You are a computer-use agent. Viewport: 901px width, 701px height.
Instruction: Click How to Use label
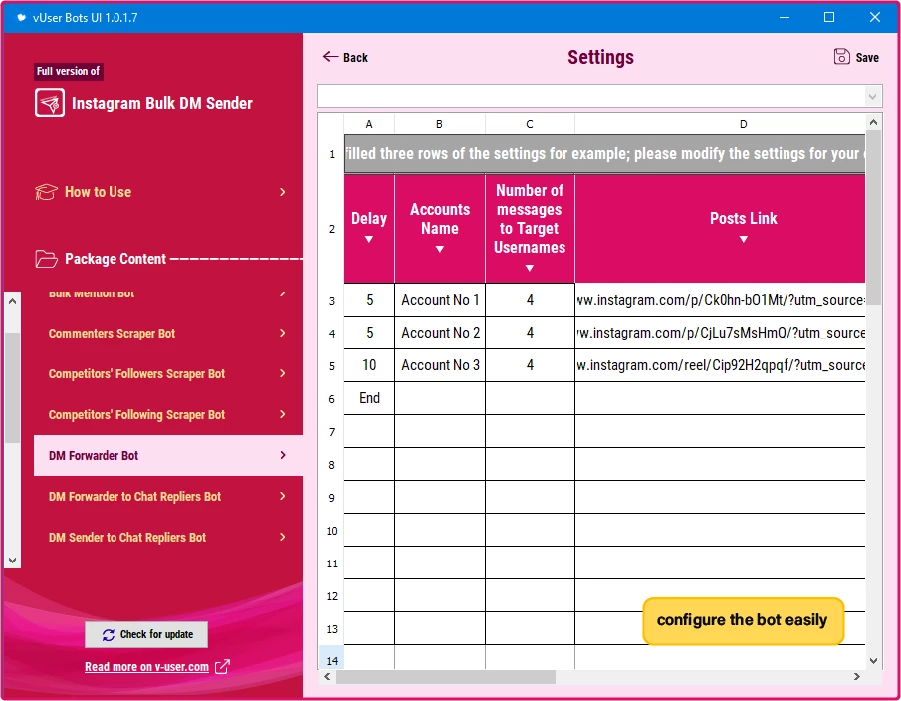coord(98,192)
